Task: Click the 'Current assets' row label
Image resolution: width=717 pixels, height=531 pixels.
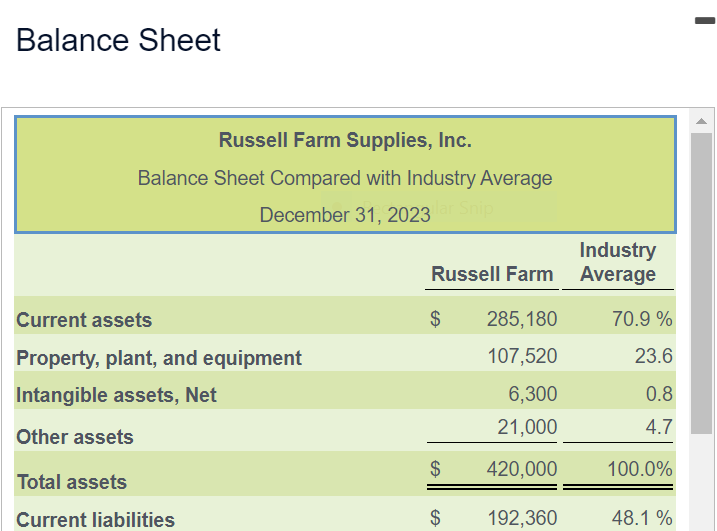Action: [84, 320]
